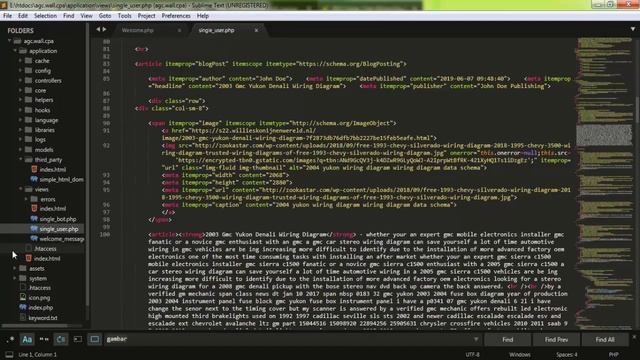Close the Welcome.php tab
Image resolution: width=640 pixels, height=360 pixels.
(179, 30)
